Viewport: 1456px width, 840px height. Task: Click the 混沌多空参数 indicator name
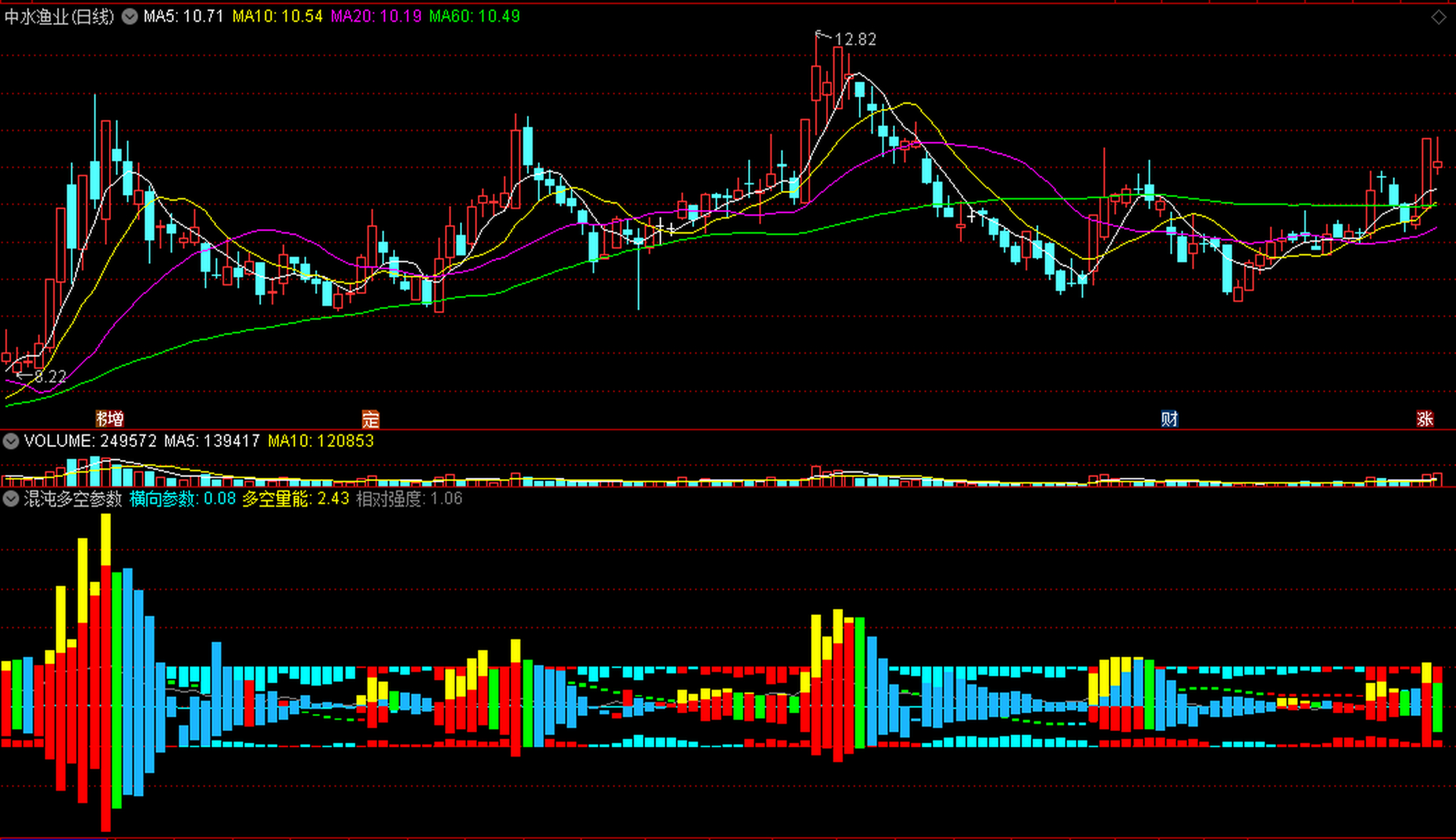coord(73,499)
